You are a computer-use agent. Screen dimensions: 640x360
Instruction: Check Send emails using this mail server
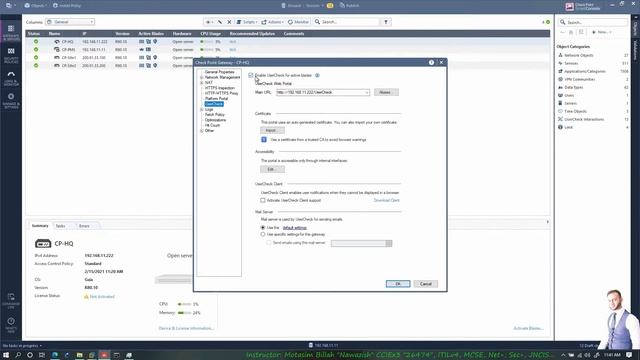tap(269, 243)
